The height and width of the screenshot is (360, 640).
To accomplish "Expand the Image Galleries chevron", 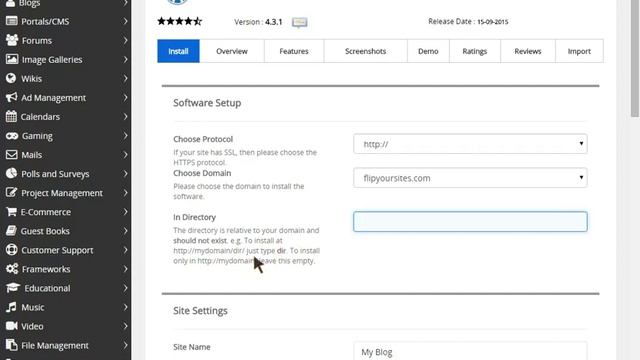I will [125, 59].
